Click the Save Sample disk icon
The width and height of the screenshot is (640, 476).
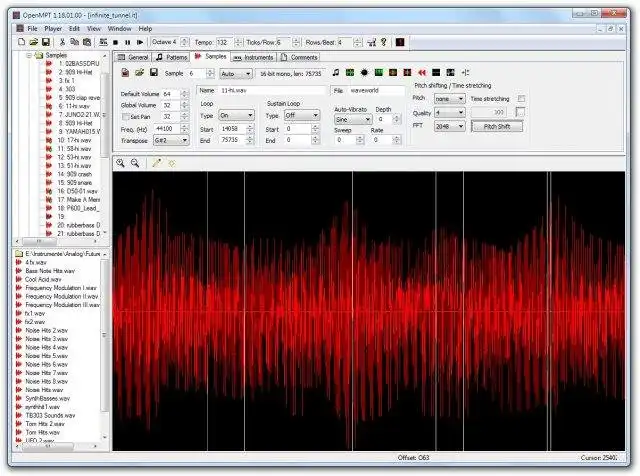(x=154, y=73)
